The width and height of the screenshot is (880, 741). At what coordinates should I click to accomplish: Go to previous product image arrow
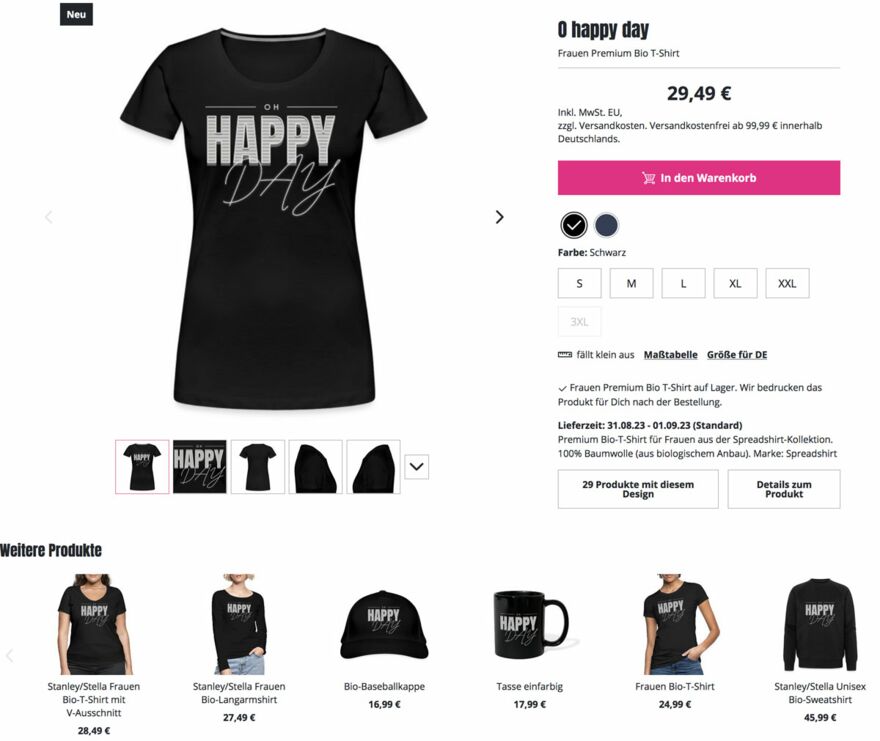point(49,217)
